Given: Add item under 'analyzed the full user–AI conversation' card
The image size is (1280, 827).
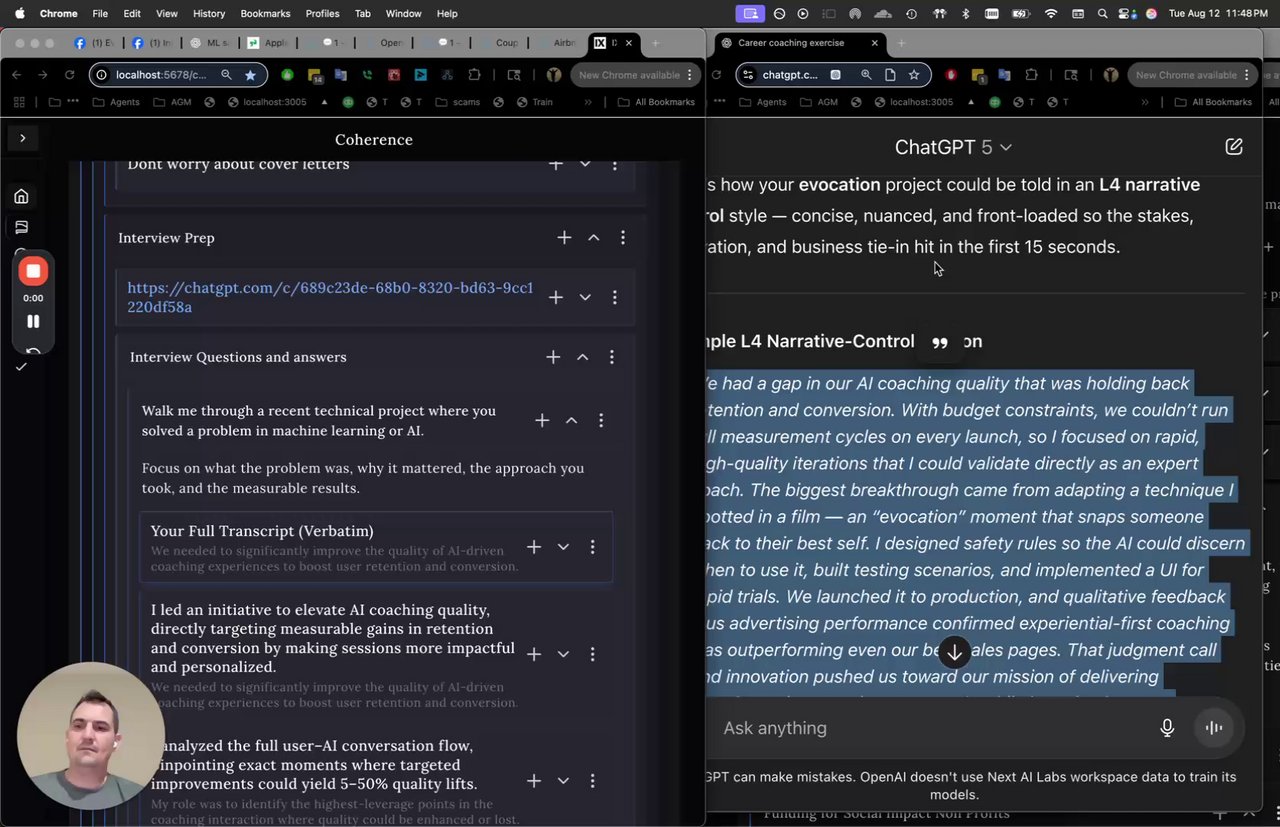Looking at the screenshot, I should [x=534, y=781].
